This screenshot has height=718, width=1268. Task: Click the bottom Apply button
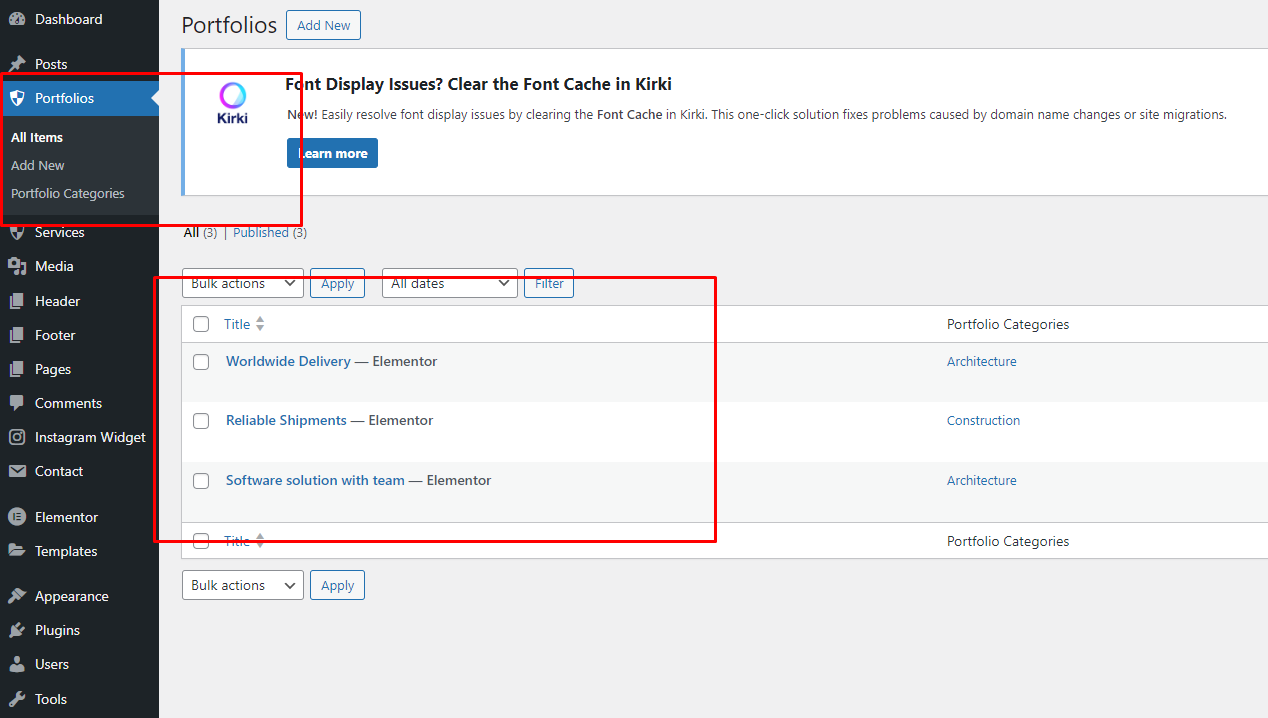[337, 585]
